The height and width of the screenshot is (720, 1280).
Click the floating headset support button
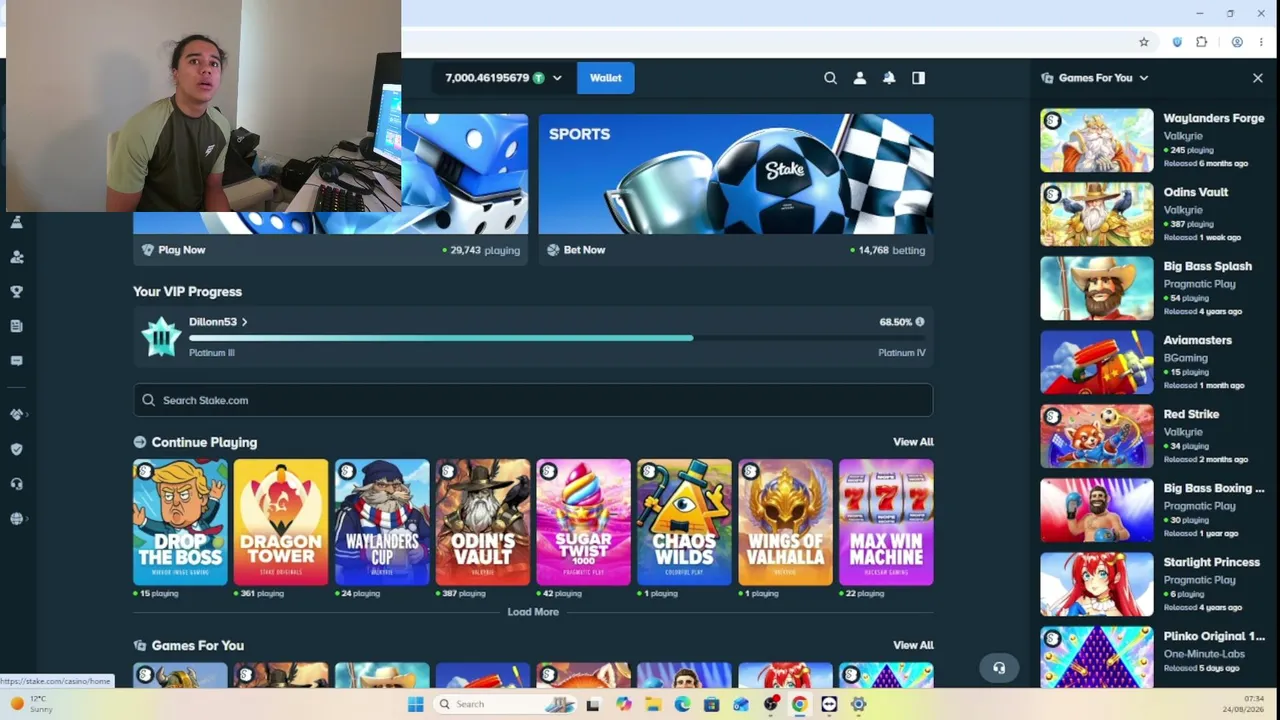(x=998, y=668)
